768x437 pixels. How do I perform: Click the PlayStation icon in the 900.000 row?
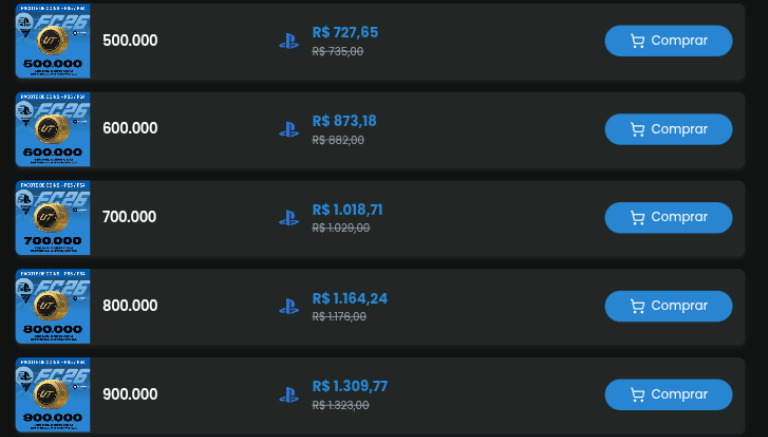pyautogui.click(x=289, y=394)
